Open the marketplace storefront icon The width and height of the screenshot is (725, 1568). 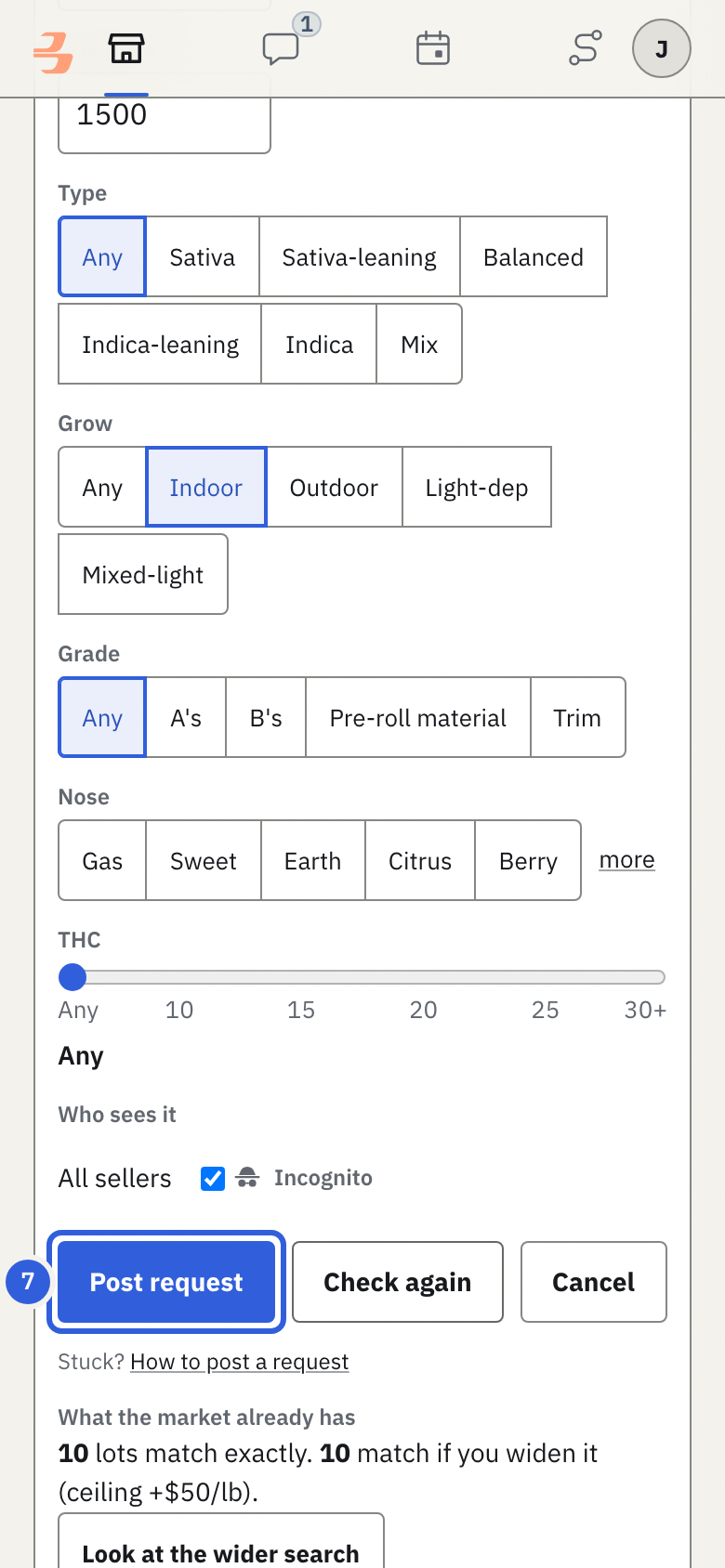tap(126, 48)
